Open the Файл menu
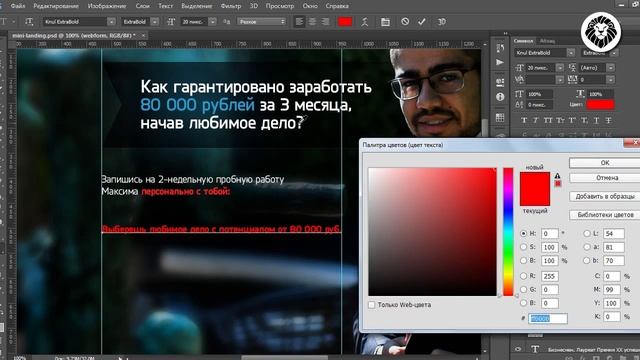This screenshot has height=360, width=640. point(18,6)
